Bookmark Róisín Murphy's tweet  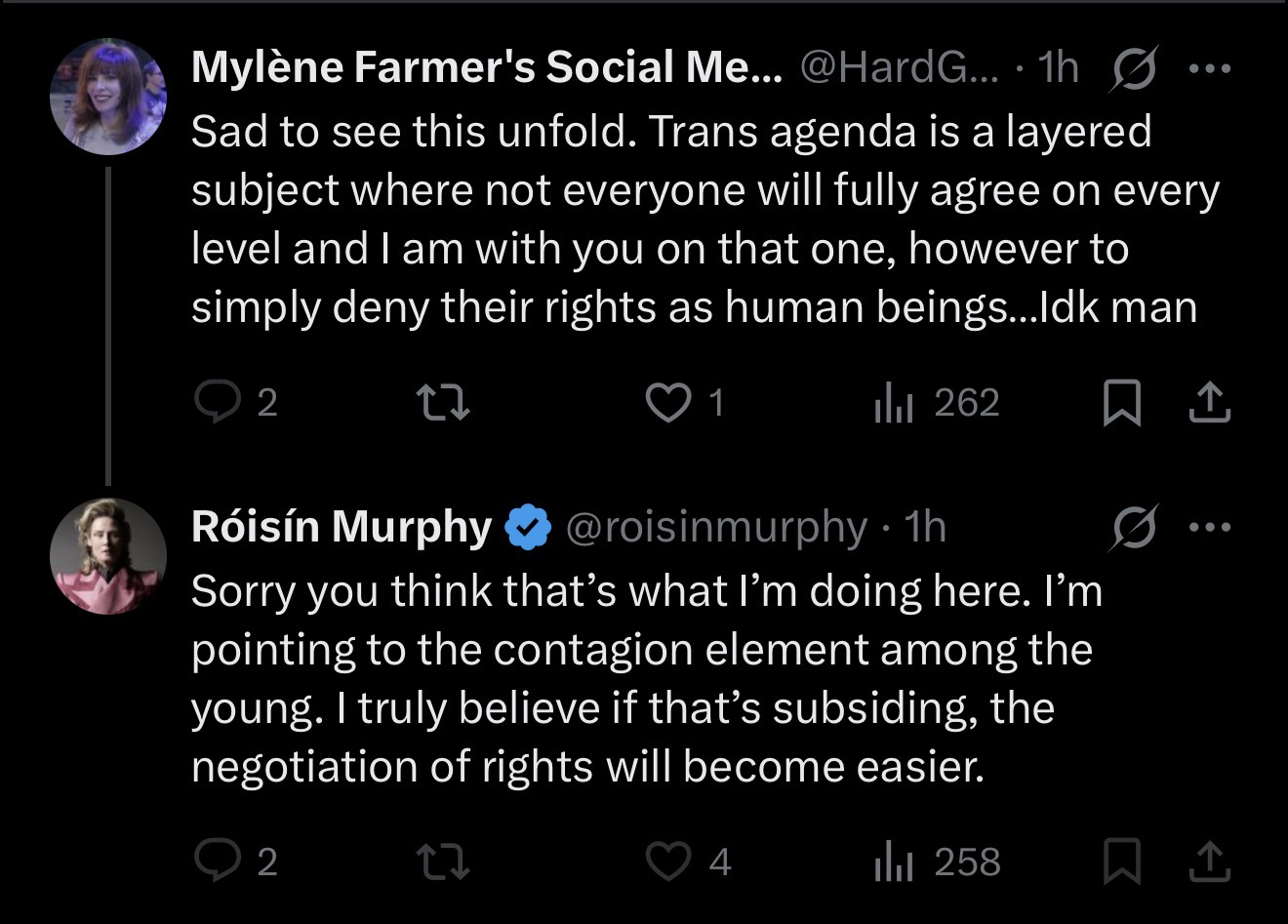pos(1121,862)
